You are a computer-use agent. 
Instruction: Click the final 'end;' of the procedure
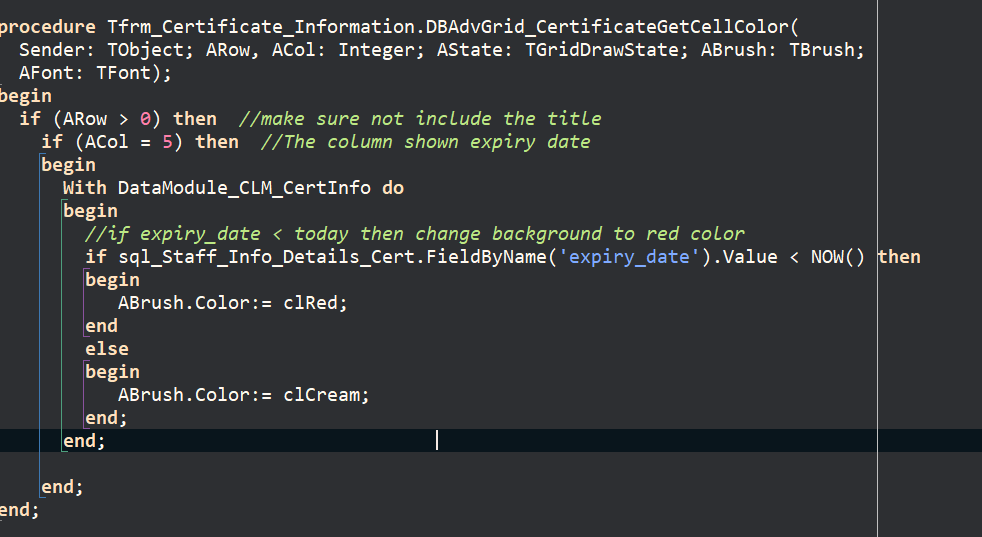[19, 510]
